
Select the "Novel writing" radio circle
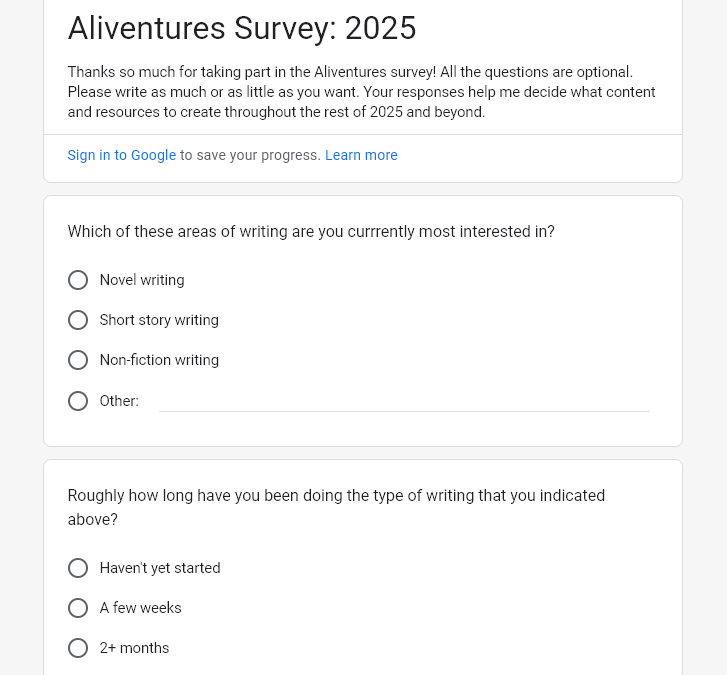point(78,281)
